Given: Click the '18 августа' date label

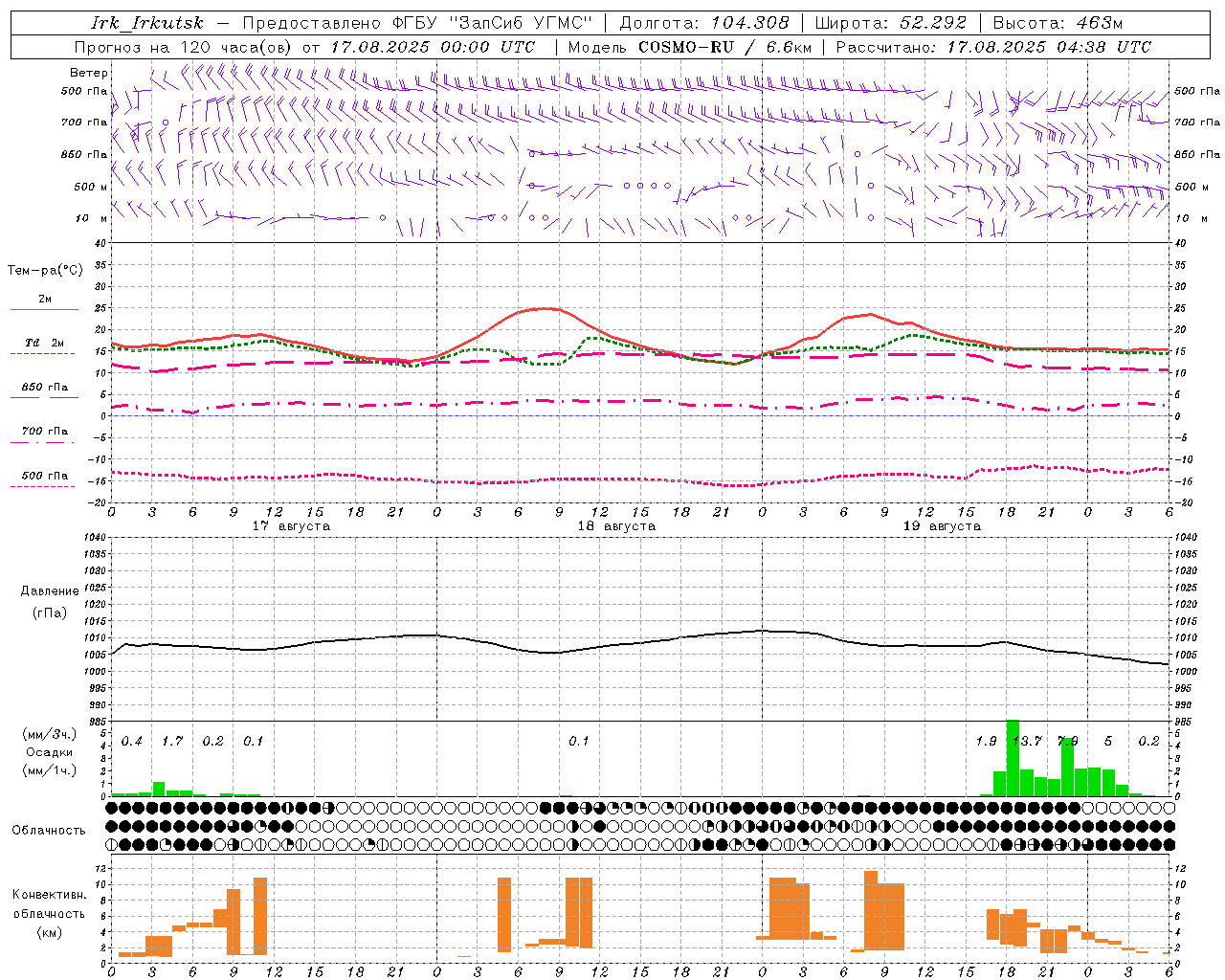Looking at the screenshot, I should (616, 526).
